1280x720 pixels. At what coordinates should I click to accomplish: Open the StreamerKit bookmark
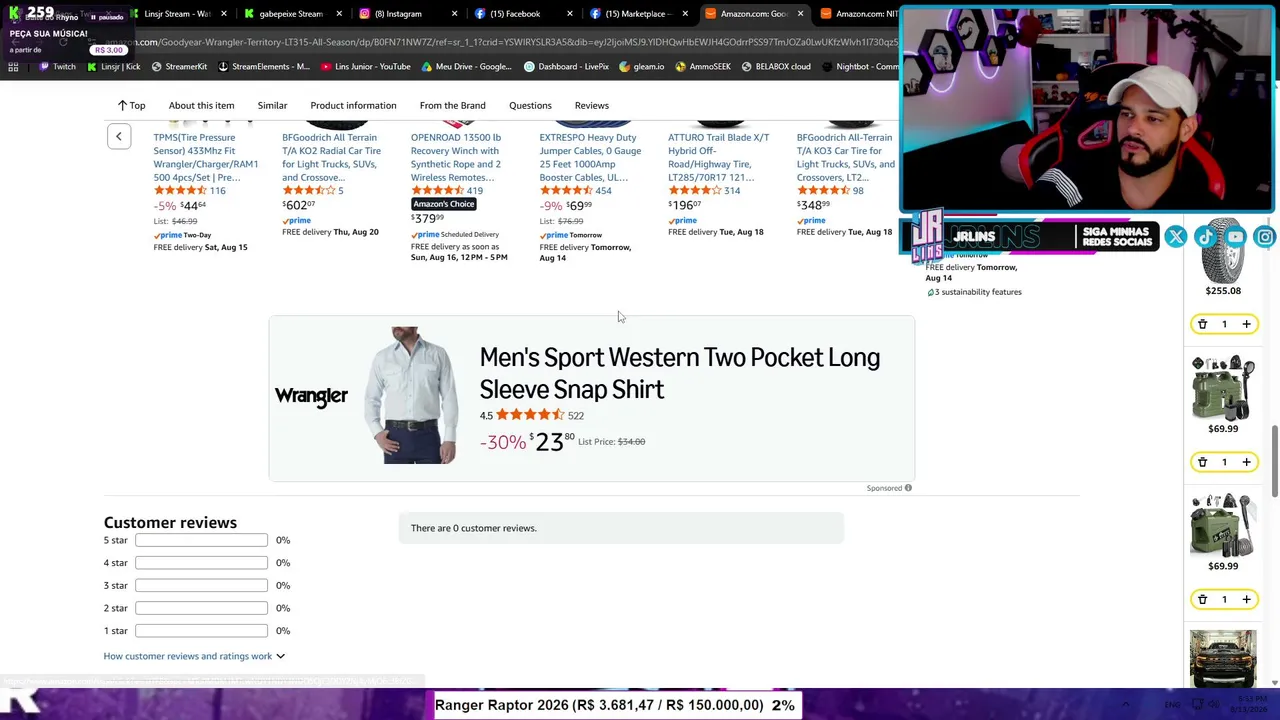[x=179, y=67]
